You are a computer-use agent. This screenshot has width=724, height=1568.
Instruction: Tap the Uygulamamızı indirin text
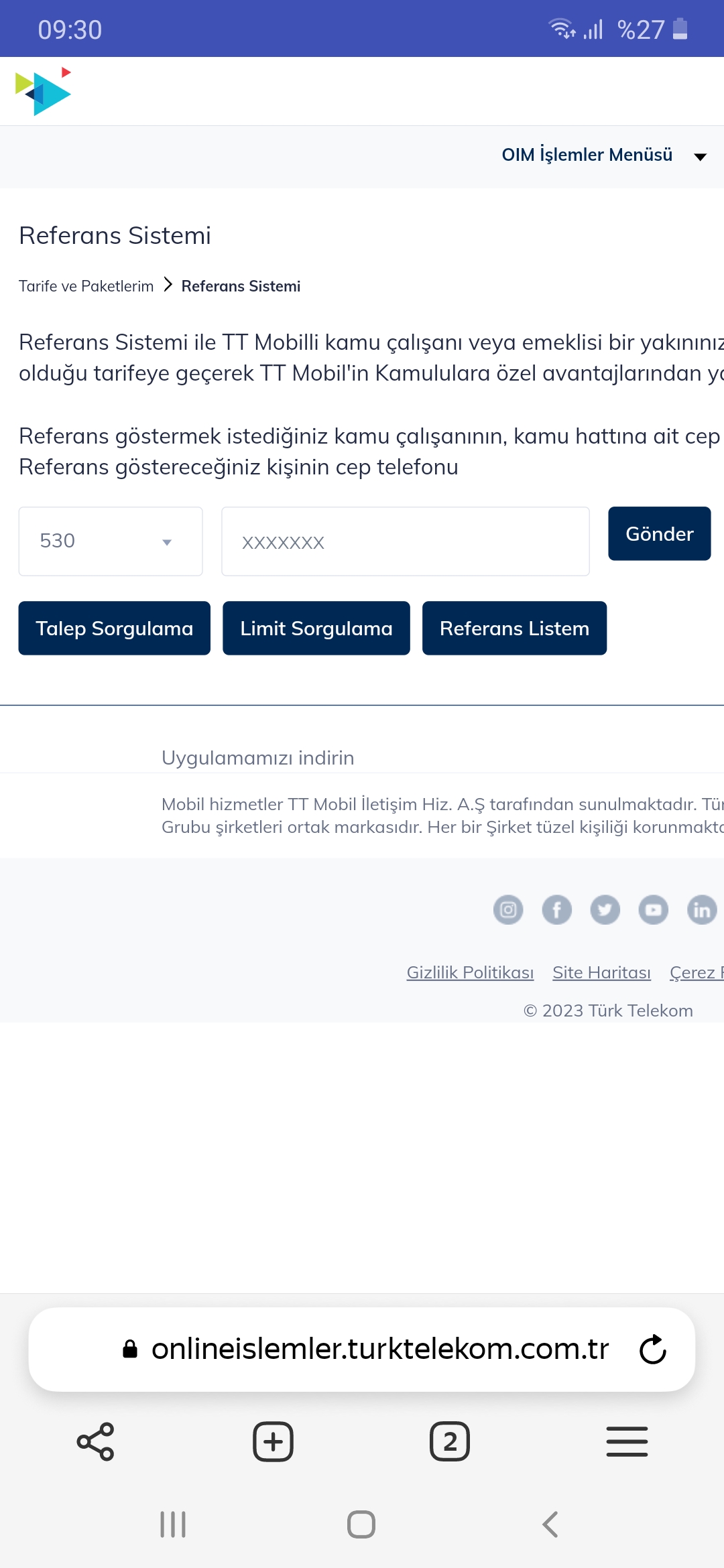tap(258, 758)
